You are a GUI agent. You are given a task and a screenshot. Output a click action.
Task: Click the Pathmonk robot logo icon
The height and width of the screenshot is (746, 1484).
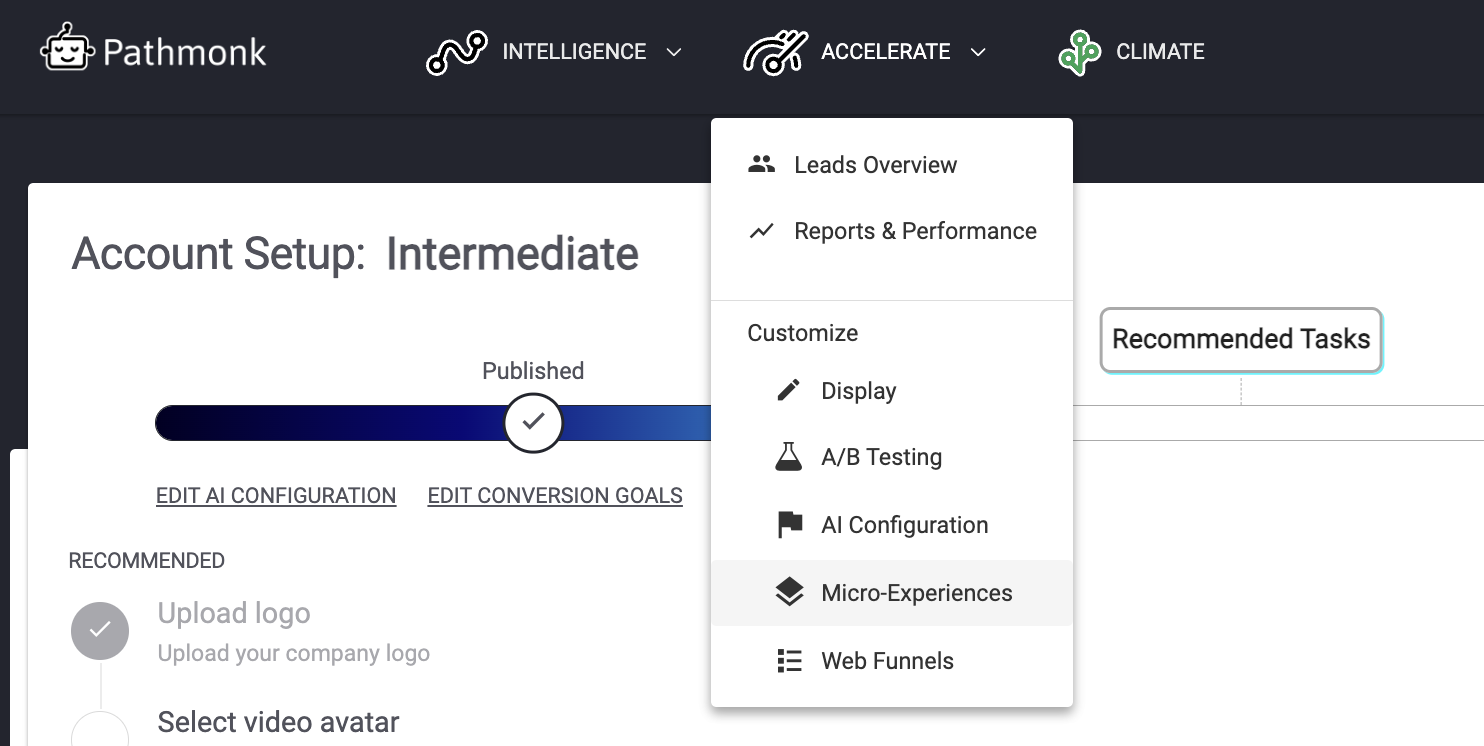click(67, 50)
